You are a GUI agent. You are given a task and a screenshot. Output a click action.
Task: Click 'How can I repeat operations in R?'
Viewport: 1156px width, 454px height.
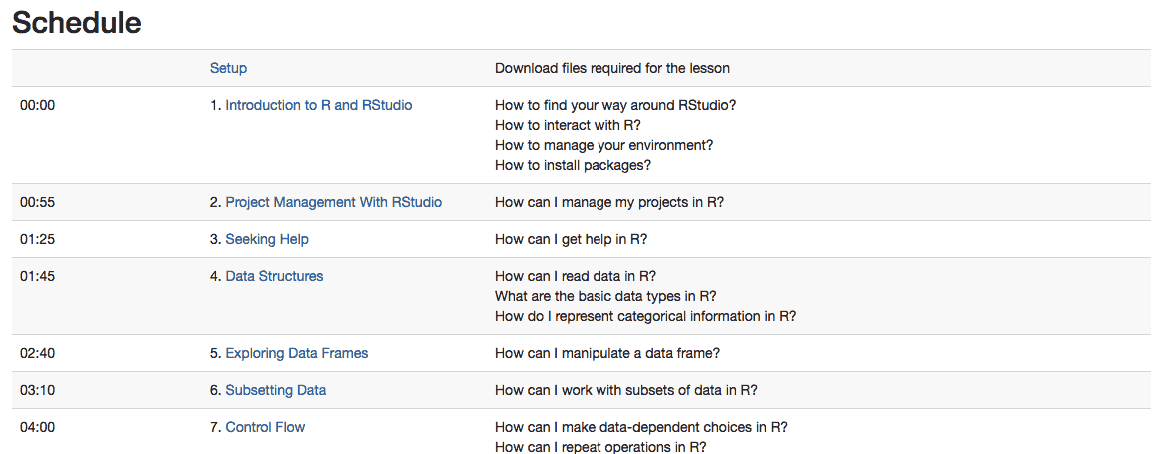[x=602, y=447]
